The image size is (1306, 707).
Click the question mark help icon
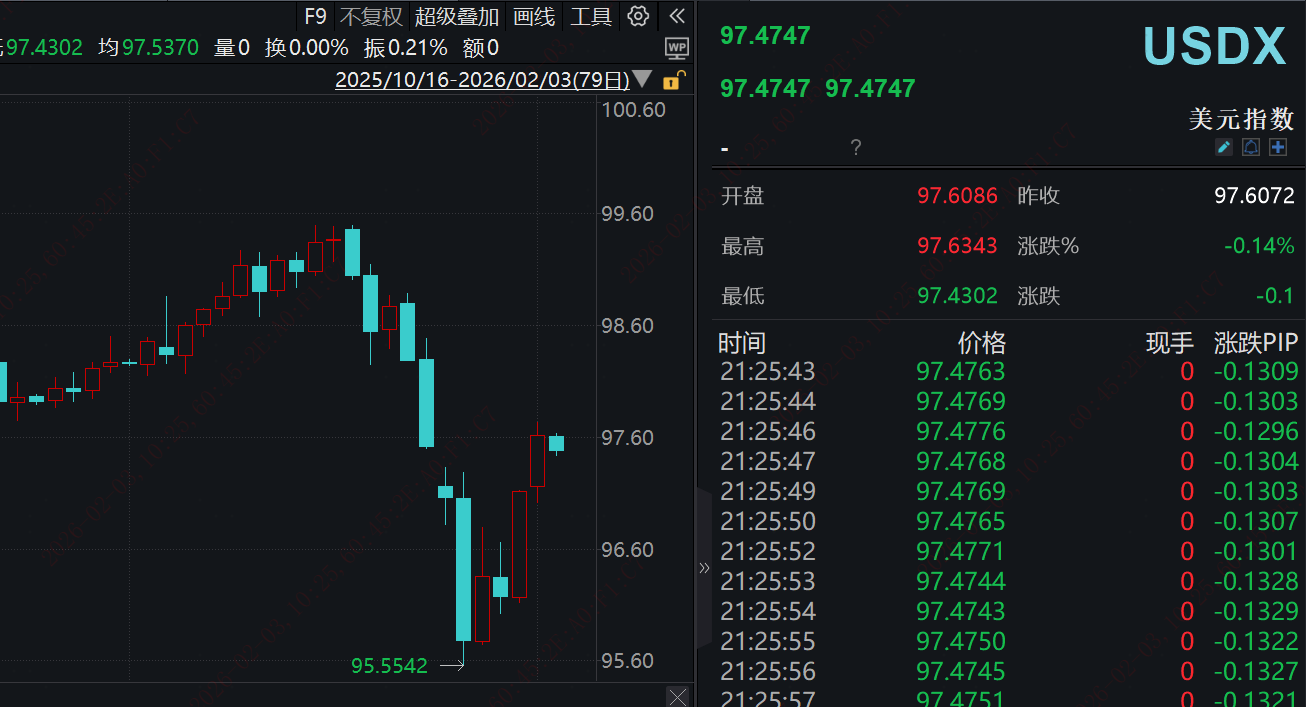point(855,148)
